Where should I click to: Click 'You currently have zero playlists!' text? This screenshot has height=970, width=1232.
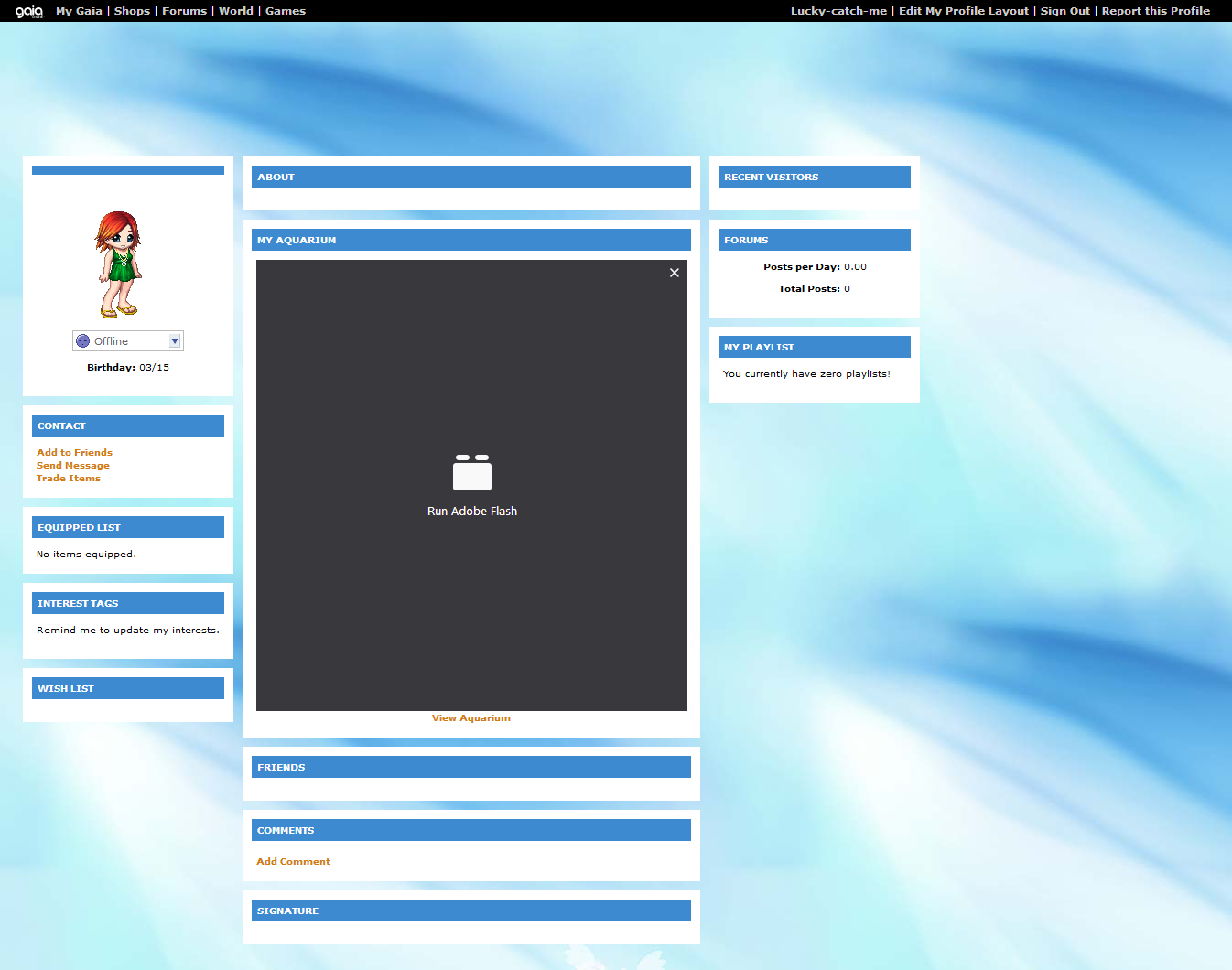[806, 373]
